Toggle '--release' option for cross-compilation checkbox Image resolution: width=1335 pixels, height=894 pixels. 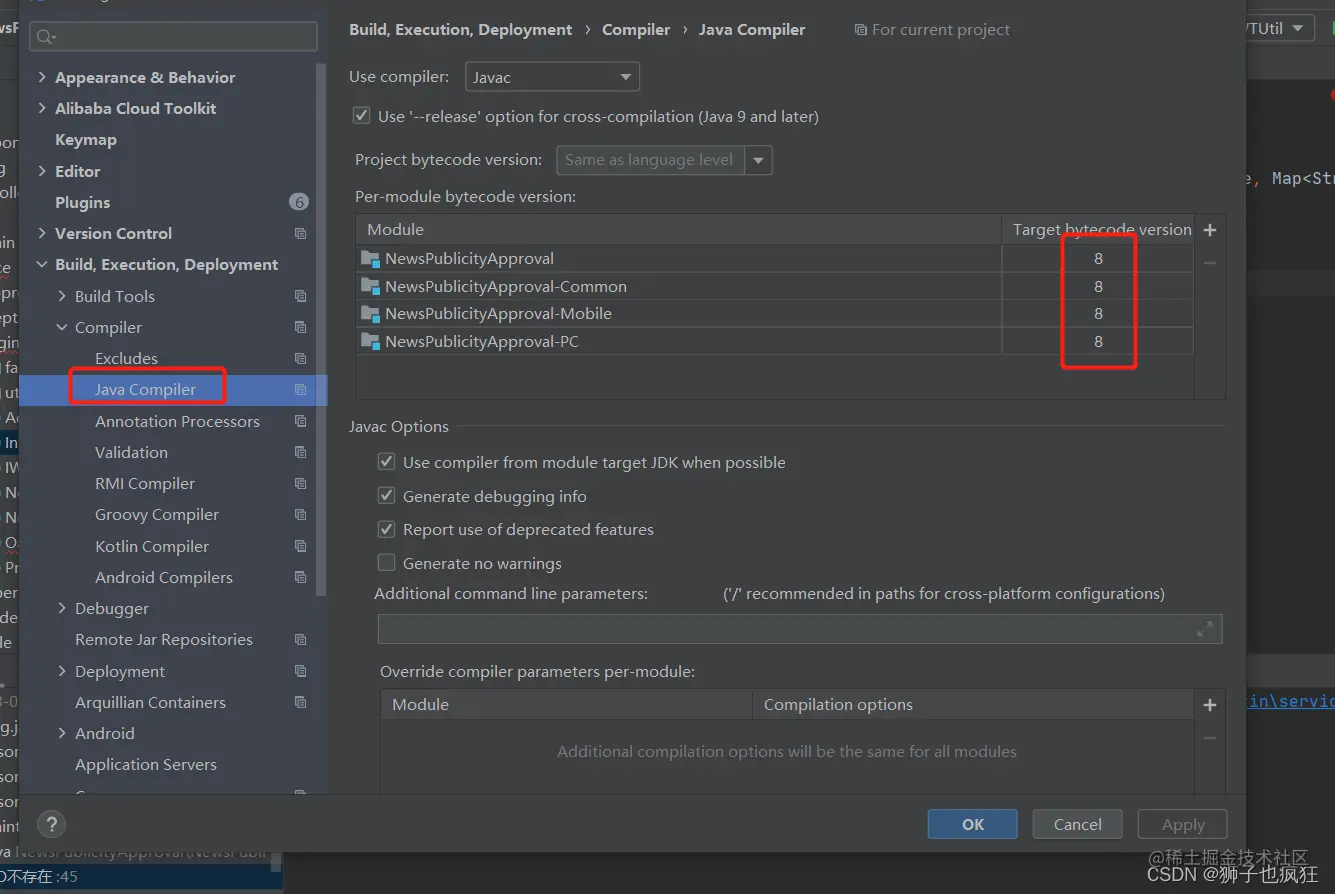pos(362,116)
